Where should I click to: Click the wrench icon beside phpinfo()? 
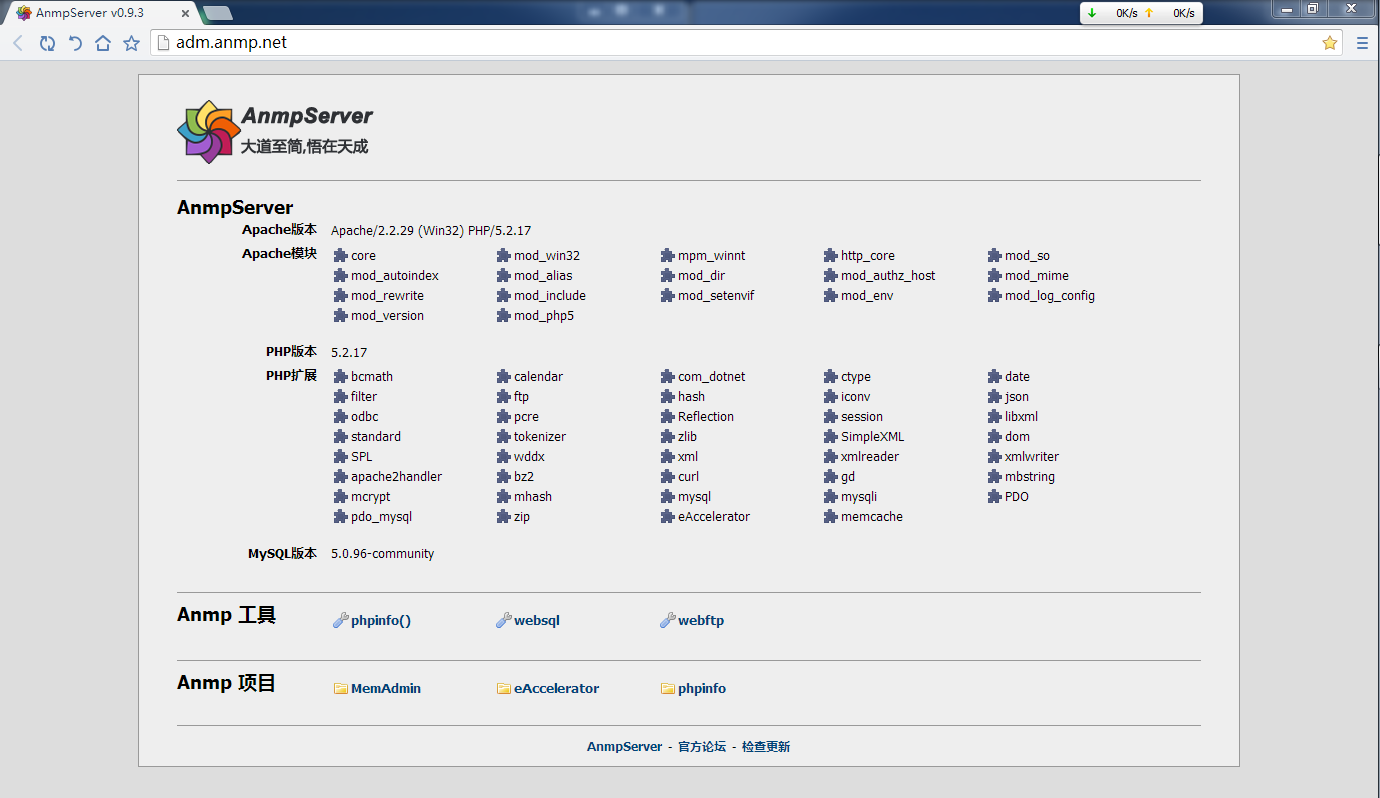(x=340, y=621)
